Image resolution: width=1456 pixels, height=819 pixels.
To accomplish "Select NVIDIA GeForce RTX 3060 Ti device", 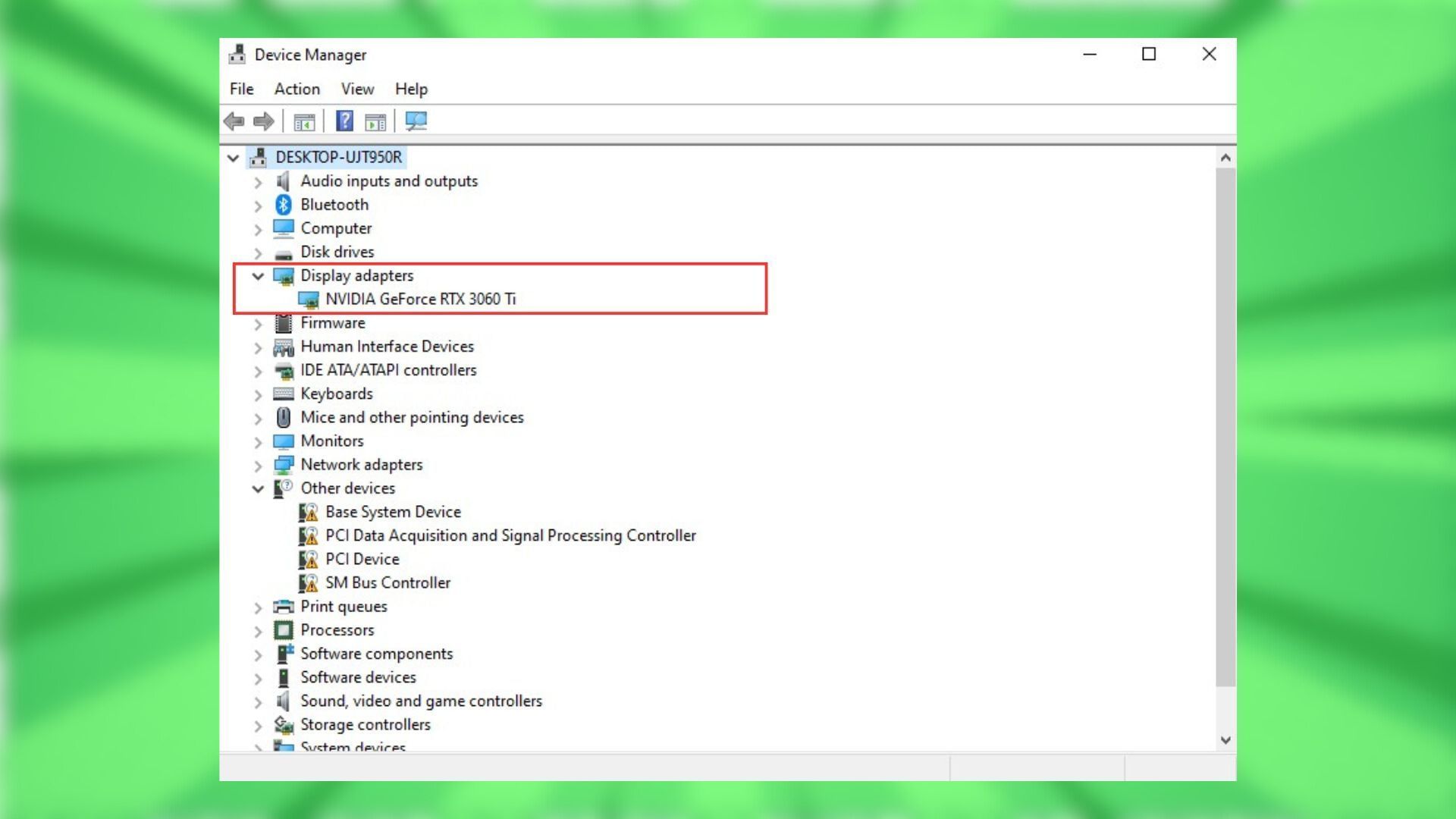I will click(420, 299).
